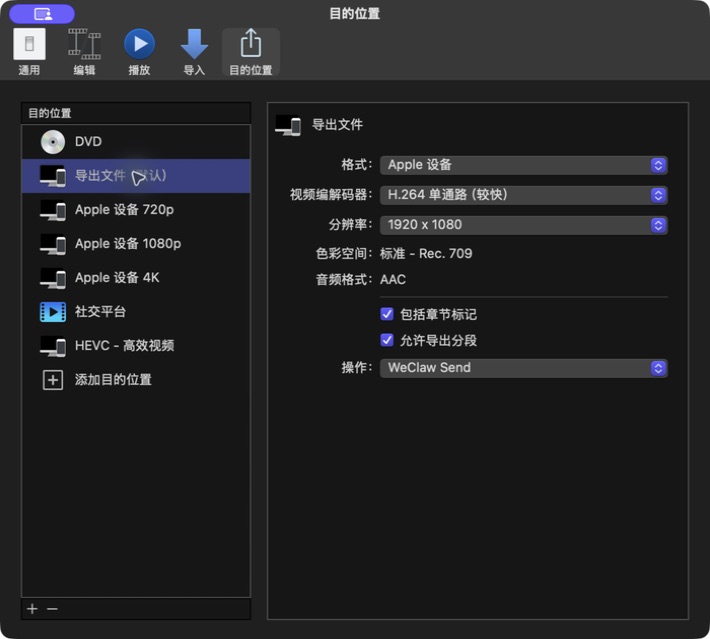Click the 目的位置 list column header

pos(136,113)
